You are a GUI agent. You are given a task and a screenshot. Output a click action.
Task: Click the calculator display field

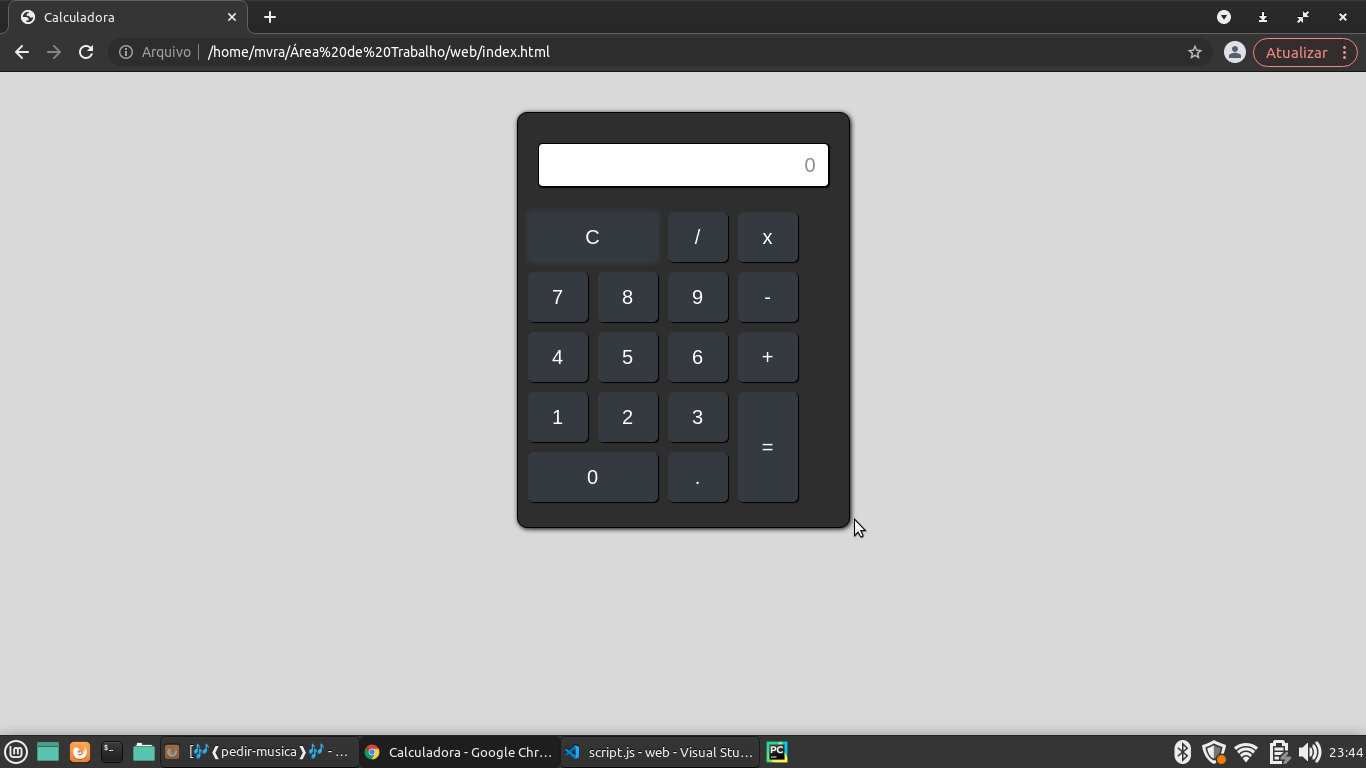[683, 164]
